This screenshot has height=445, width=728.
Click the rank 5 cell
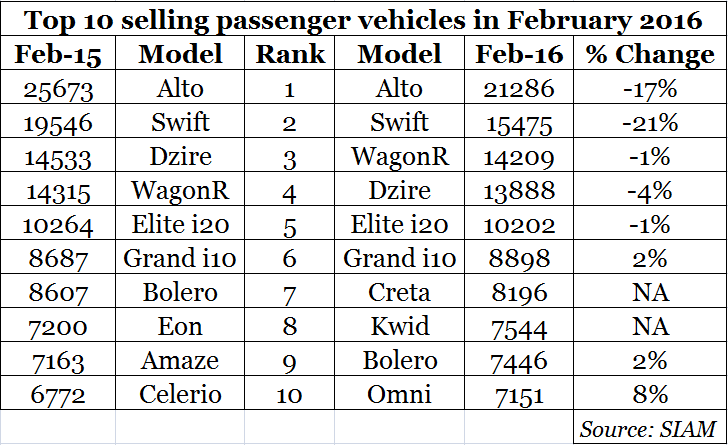288,225
